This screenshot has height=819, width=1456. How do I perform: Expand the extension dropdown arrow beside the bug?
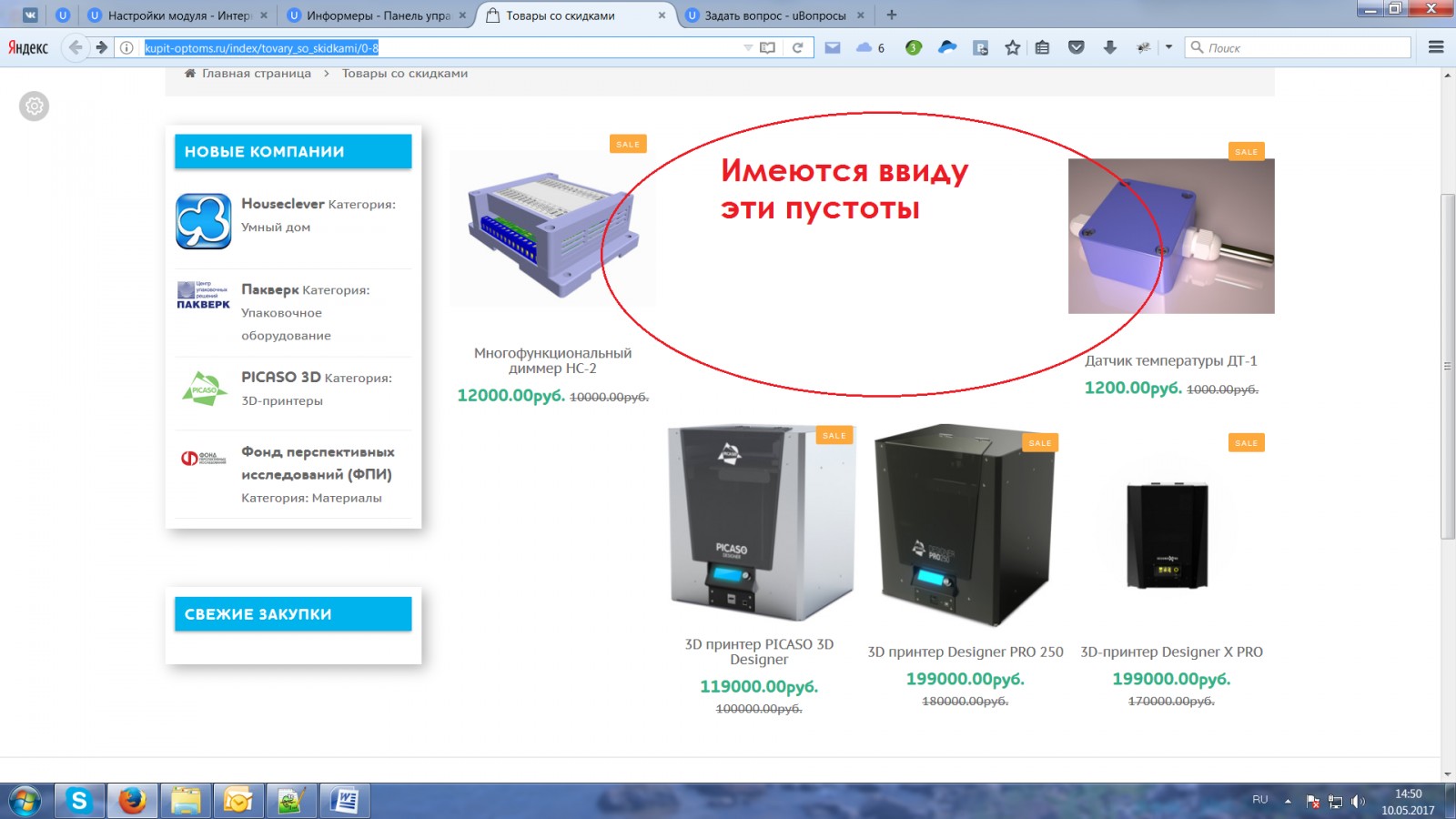coord(1168,47)
